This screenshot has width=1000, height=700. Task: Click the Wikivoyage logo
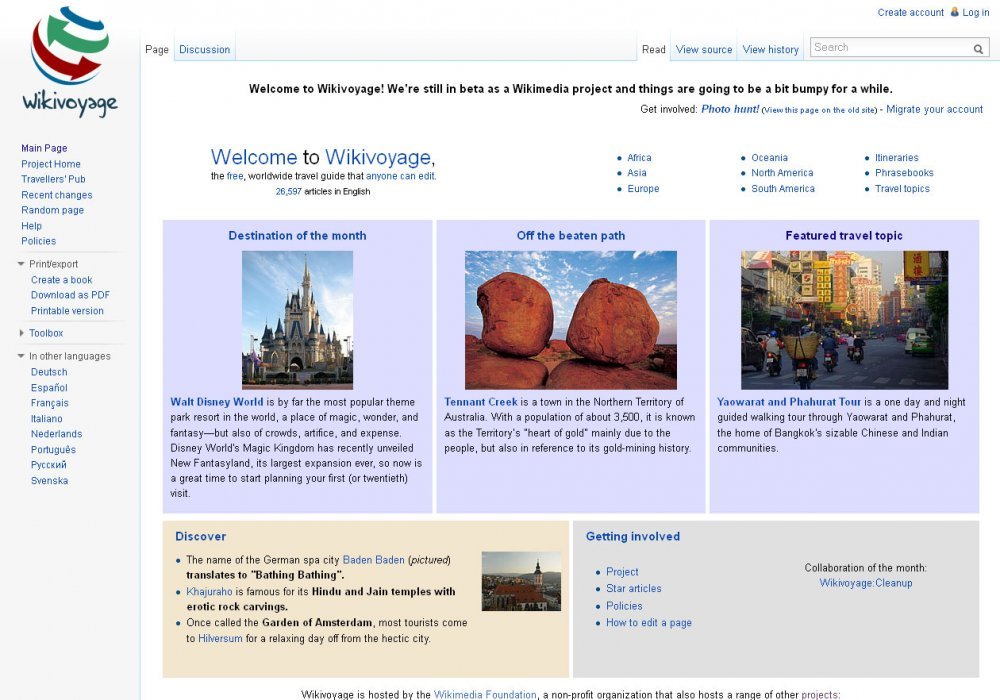70,61
